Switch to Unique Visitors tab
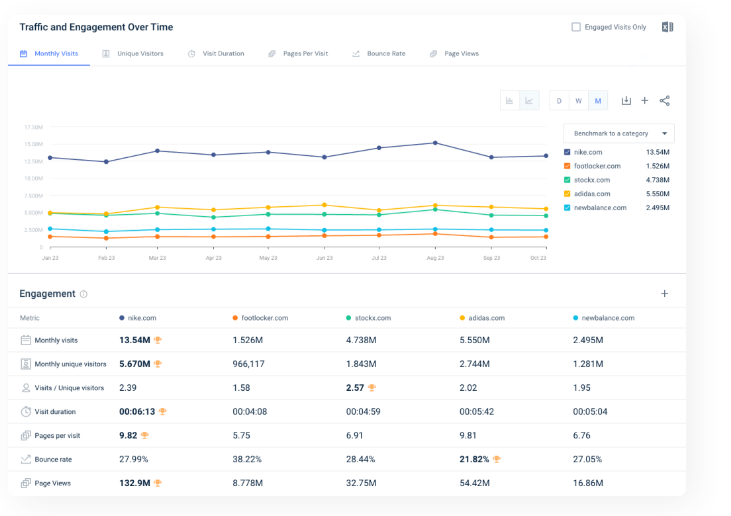 [133, 54]
